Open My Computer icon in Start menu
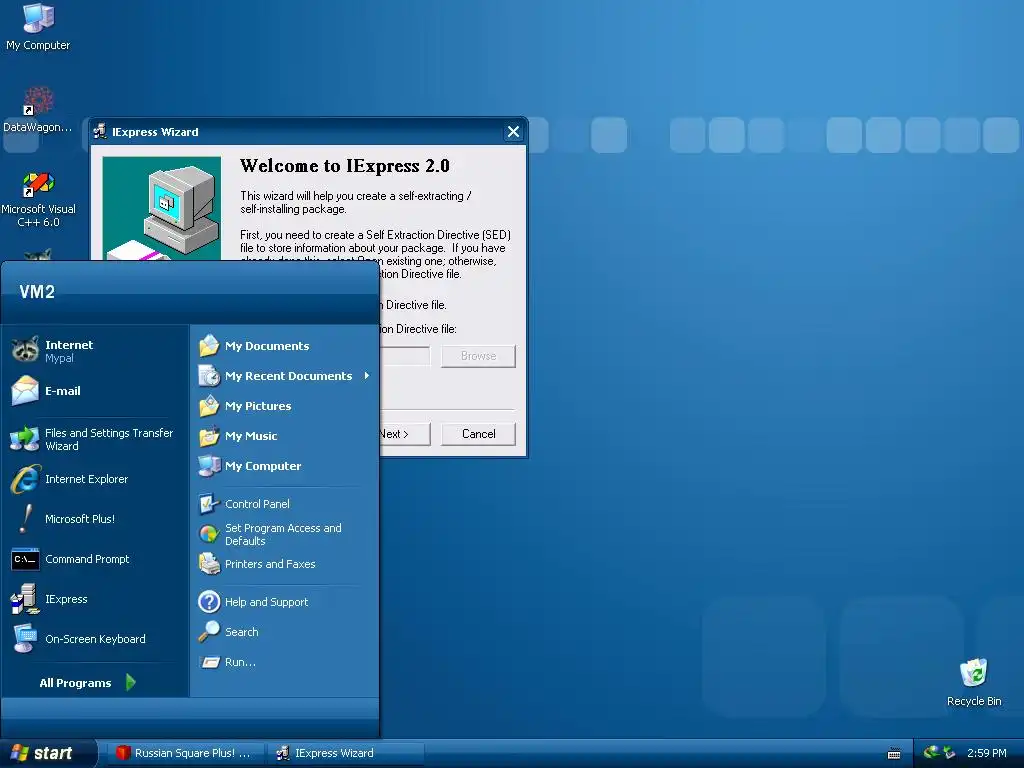The image size is (1024, 768). pyautogui.click(x=209, y=466)
